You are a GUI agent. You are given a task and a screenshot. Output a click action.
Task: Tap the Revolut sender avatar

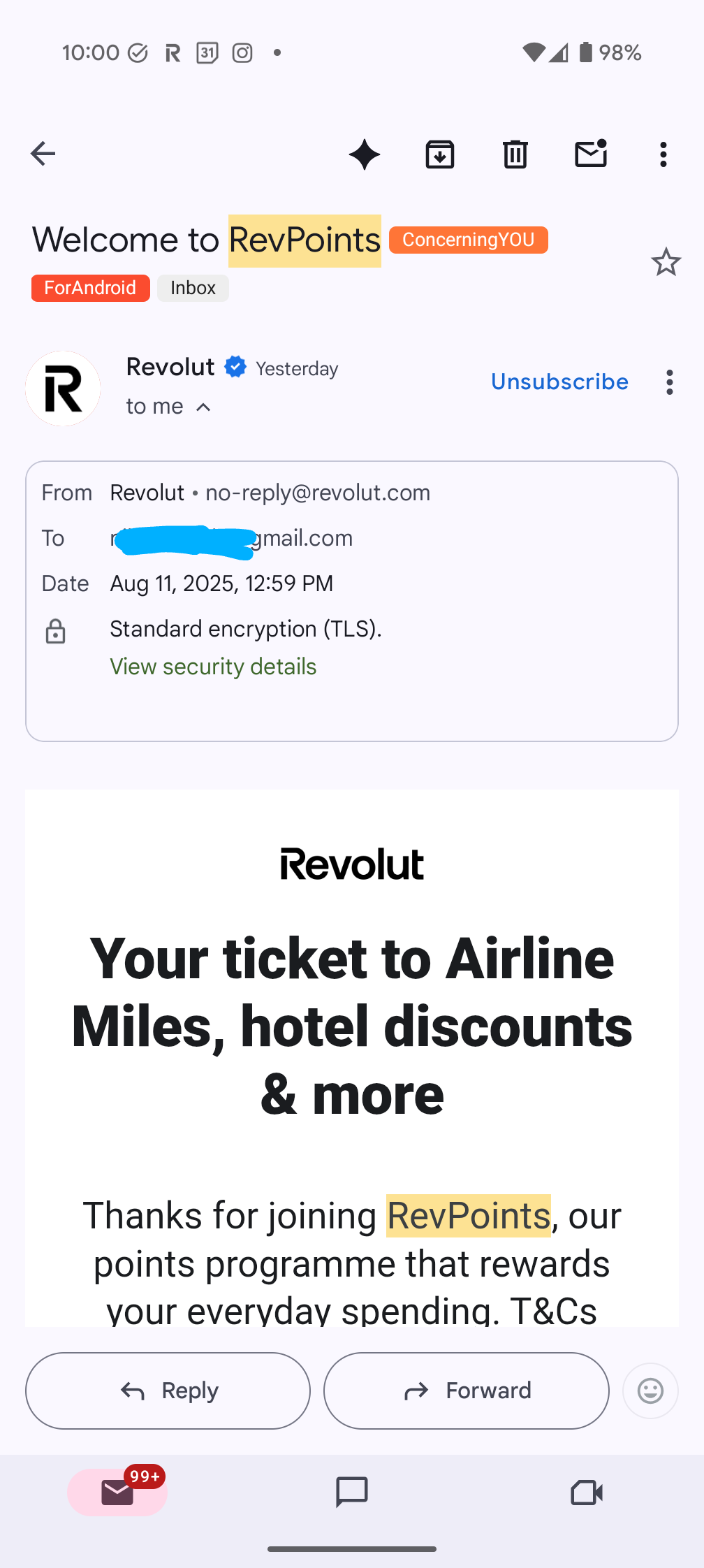(63, 389)
